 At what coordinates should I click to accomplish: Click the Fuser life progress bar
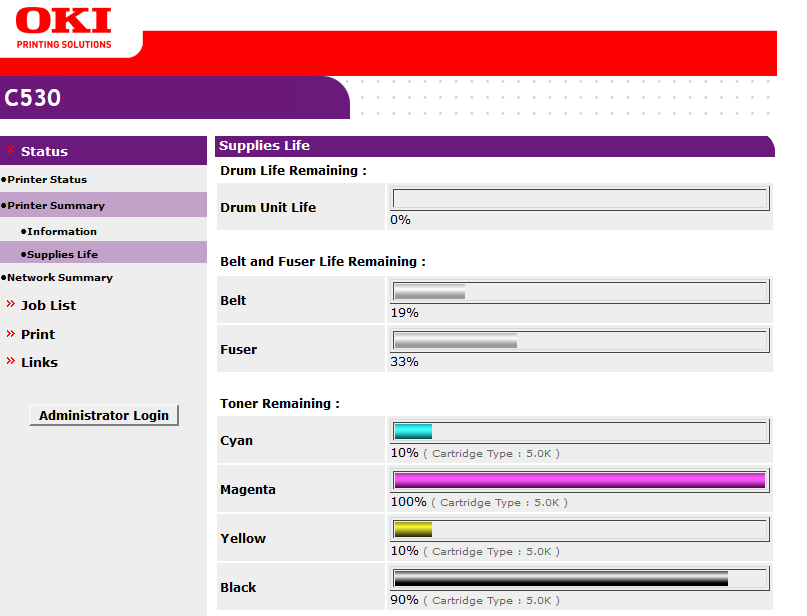coord(580,341)
